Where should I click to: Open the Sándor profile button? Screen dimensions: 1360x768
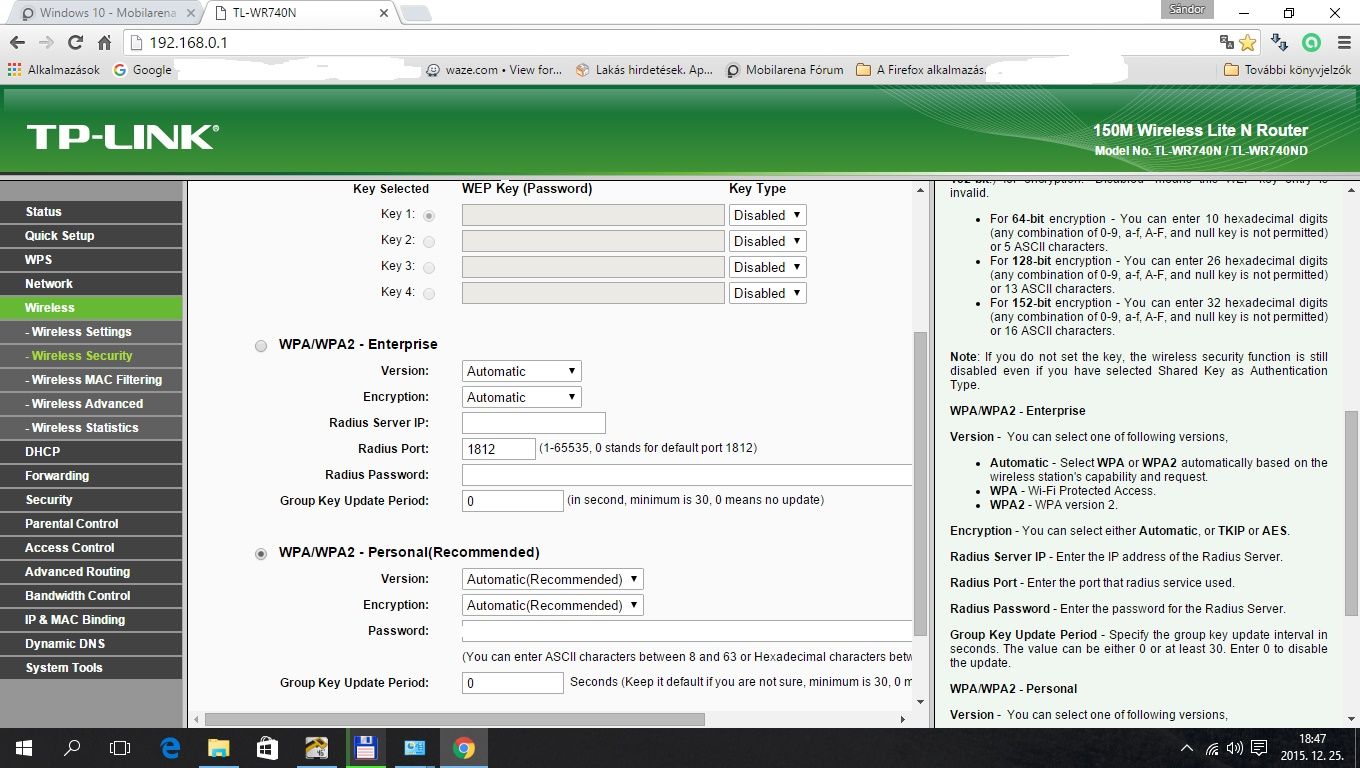1187,9
